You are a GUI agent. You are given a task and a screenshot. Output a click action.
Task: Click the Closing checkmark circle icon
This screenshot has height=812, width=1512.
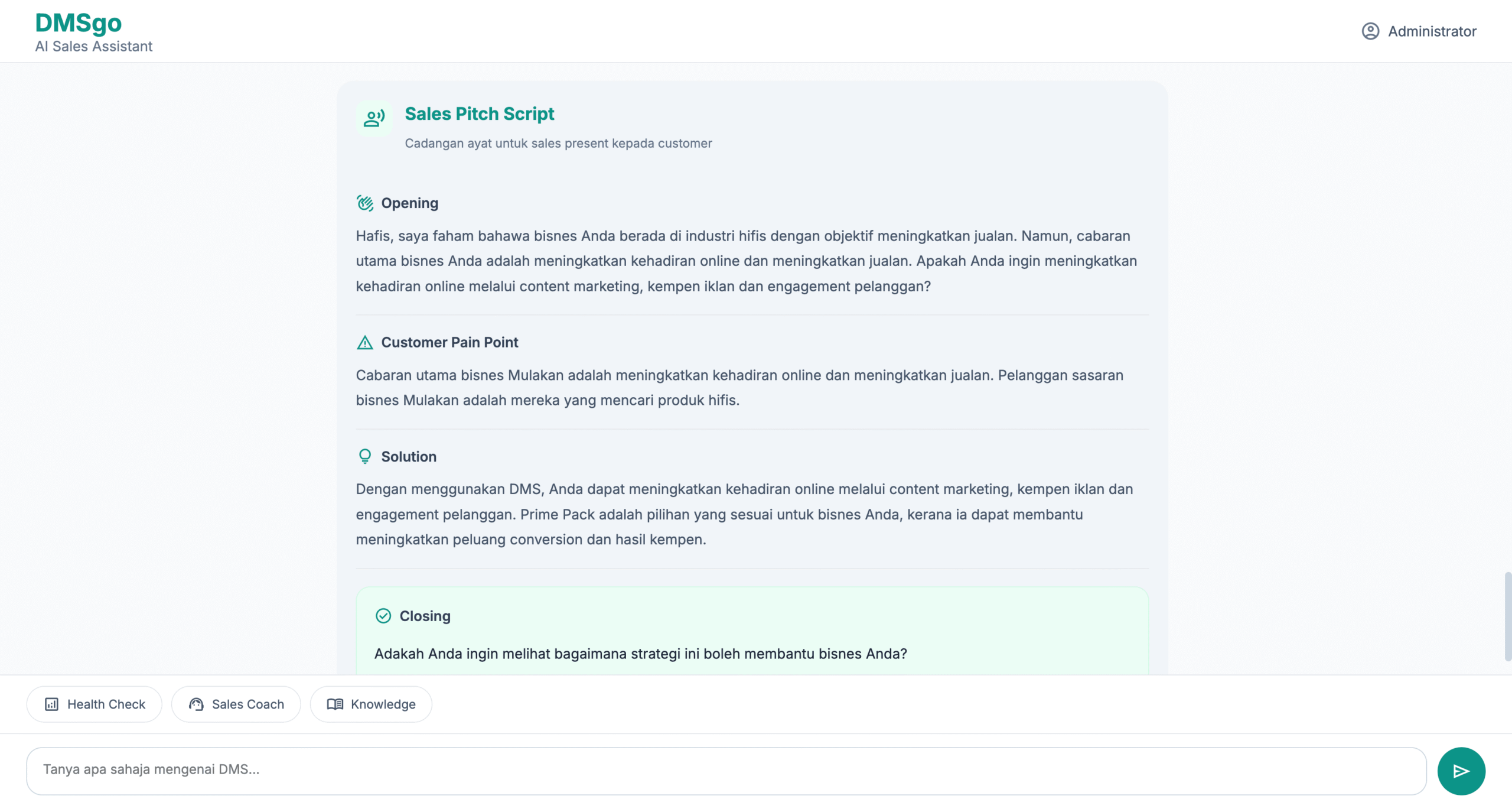pyautogui.click(x=383, y=616)
